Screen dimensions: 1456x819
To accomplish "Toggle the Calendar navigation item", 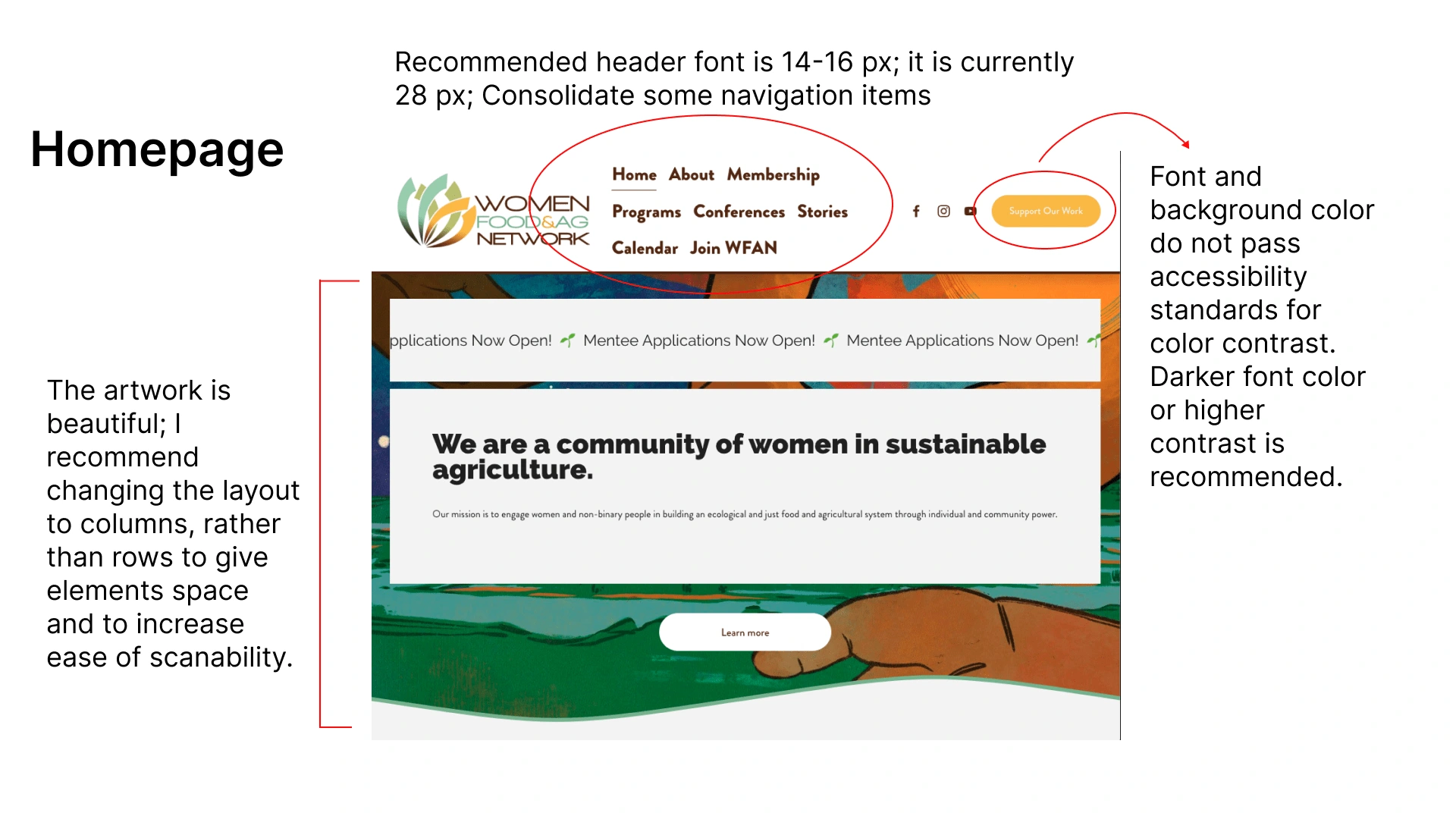I will tap(643, 248).
